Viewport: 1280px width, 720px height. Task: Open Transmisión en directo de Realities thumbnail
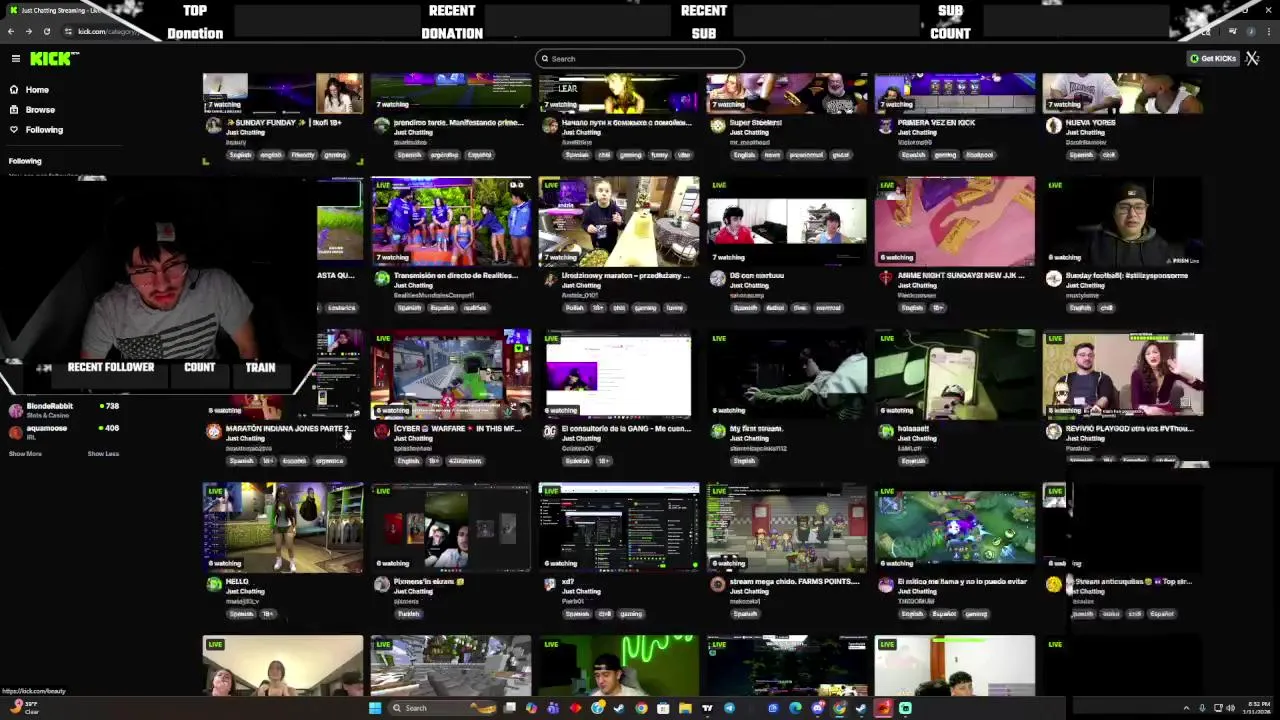click(x=451, y=222)
